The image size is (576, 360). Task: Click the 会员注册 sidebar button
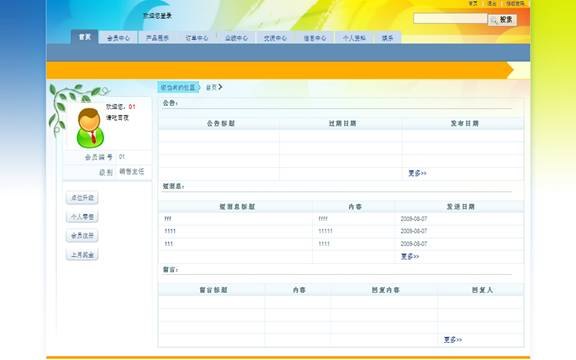pos(82,235)
